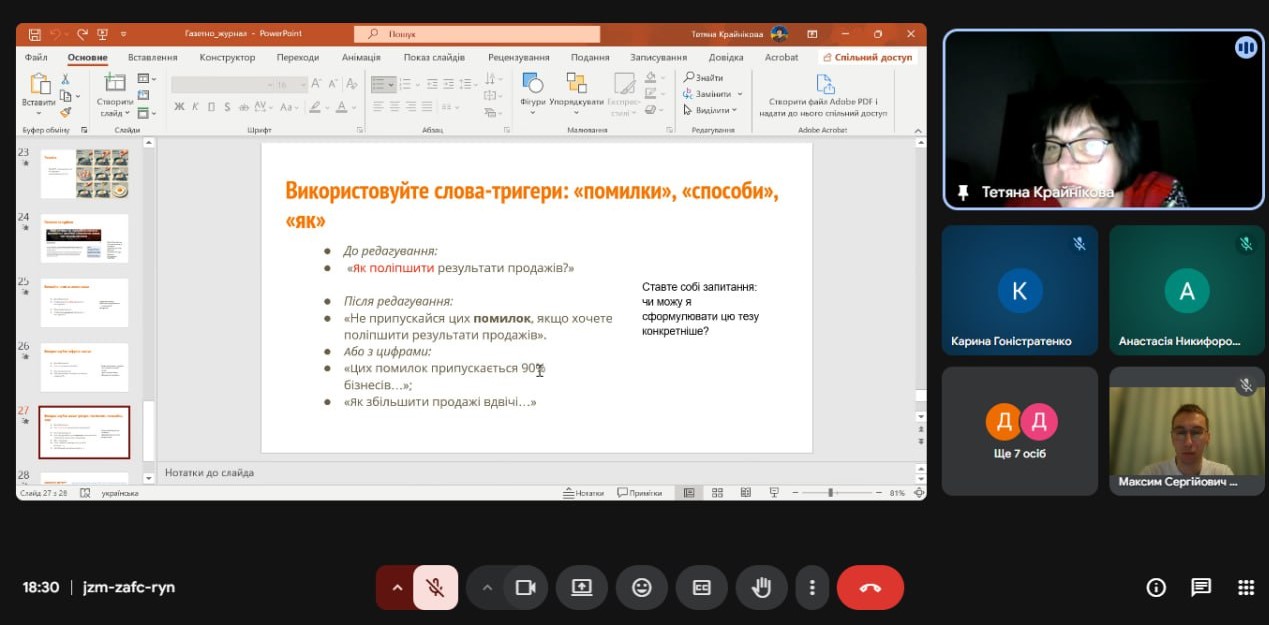Expand audio settings arrow beside microphone

pyautogui.click(x=396, y=588)
